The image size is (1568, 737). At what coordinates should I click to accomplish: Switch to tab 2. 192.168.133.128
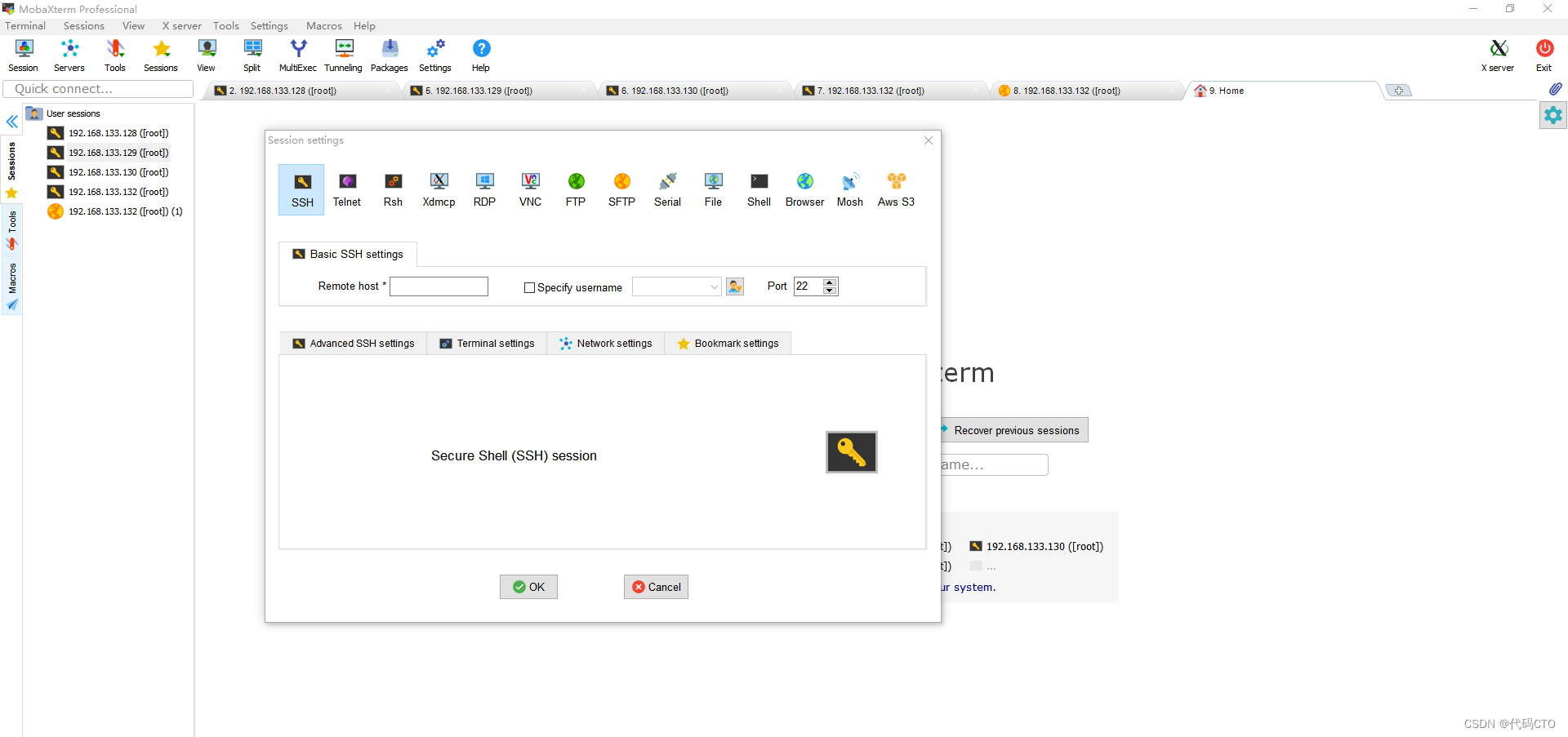pyautogui.click(x=302, y=91)
